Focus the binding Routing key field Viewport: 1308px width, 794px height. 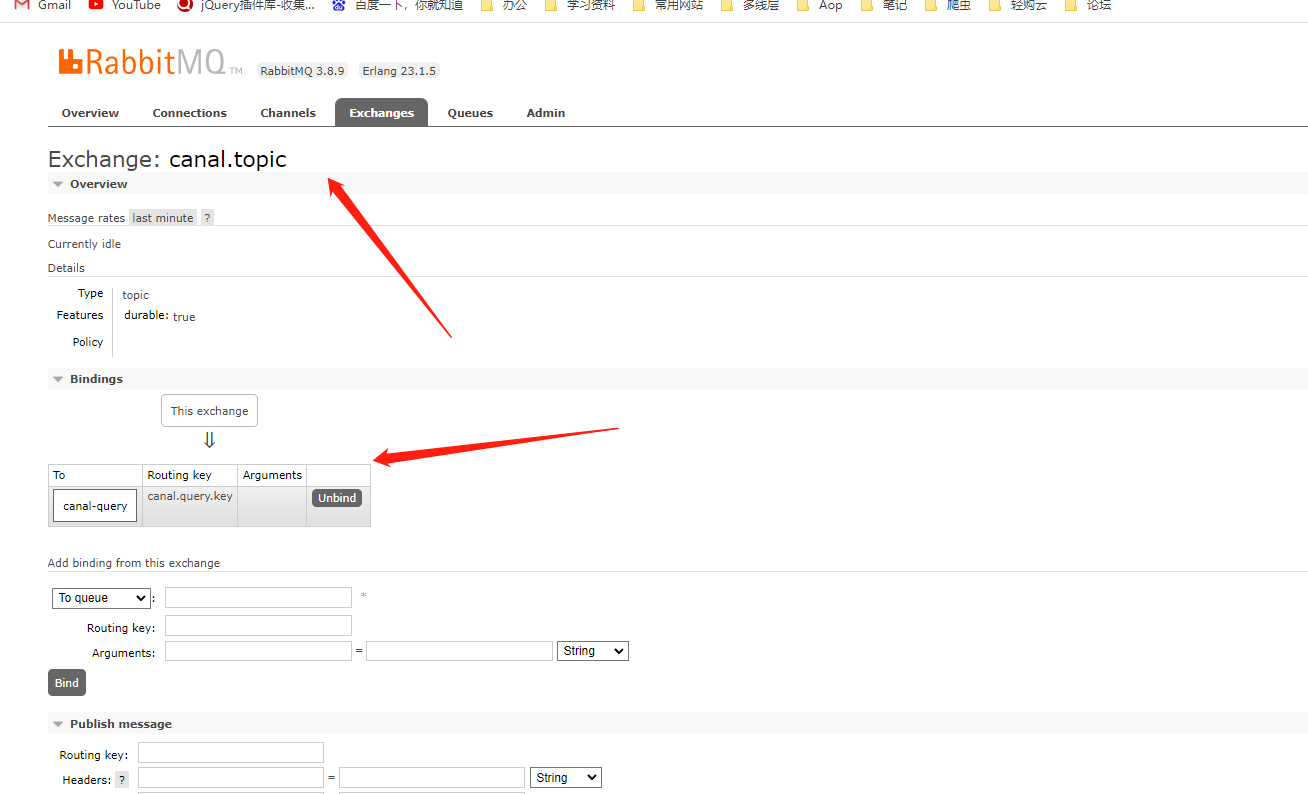pos(258,626)
